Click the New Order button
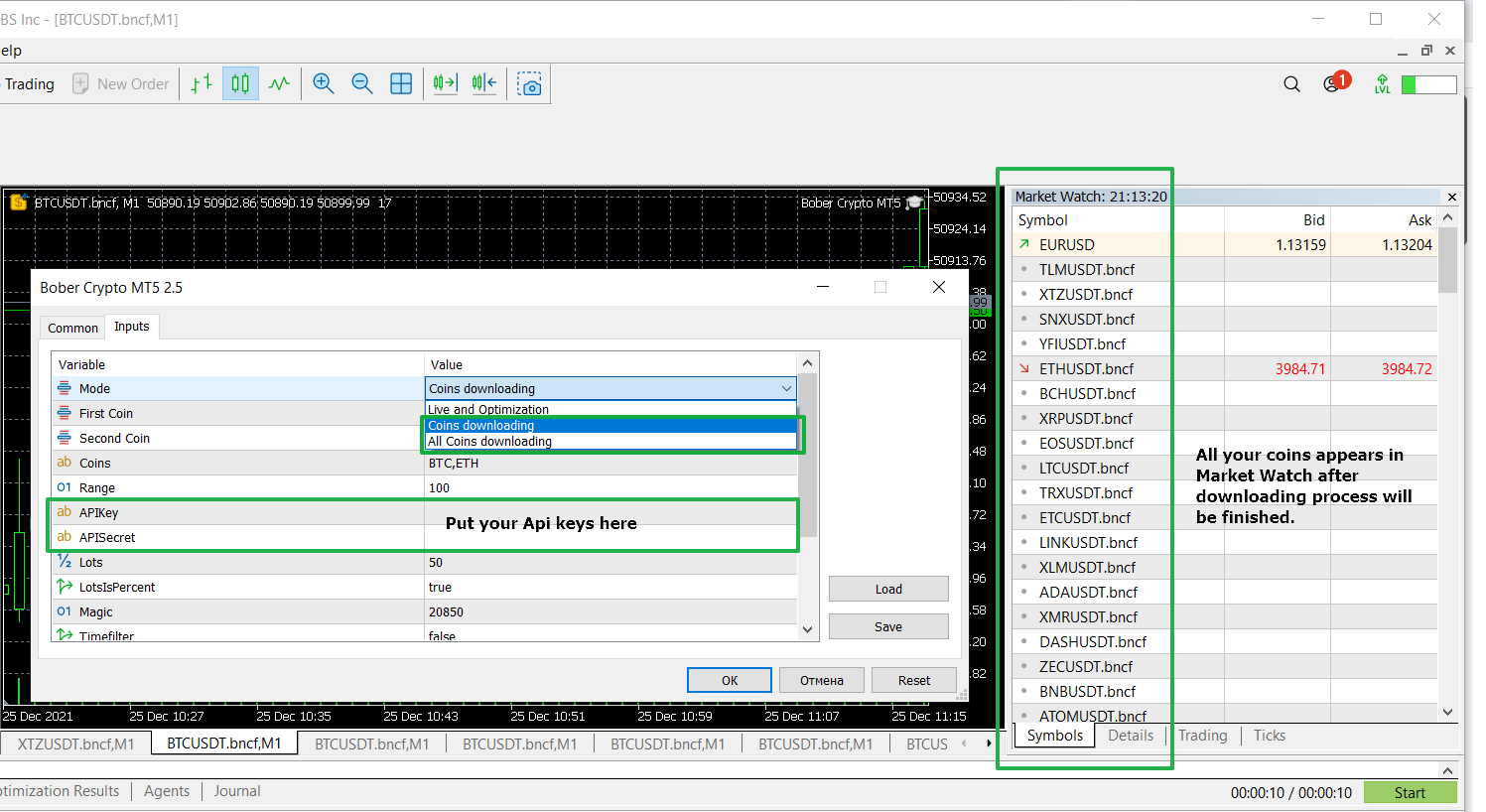The width and height of the screenshot is (1486, 812). (x=121, y=84)
